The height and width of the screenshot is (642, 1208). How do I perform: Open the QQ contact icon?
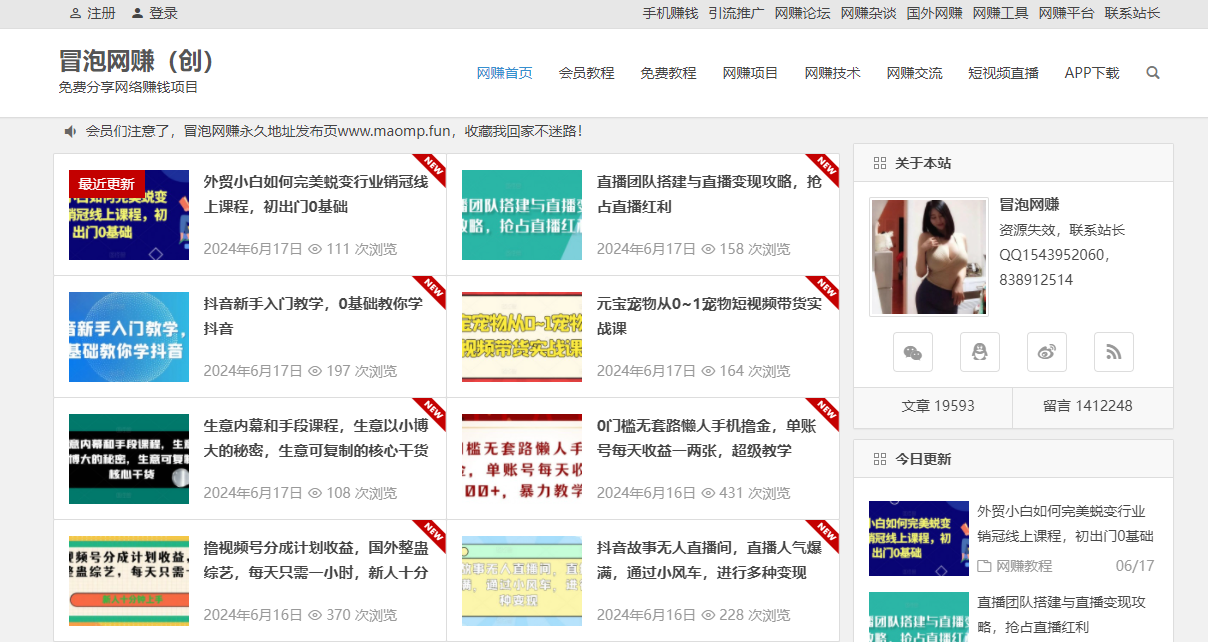pos(979,351)
